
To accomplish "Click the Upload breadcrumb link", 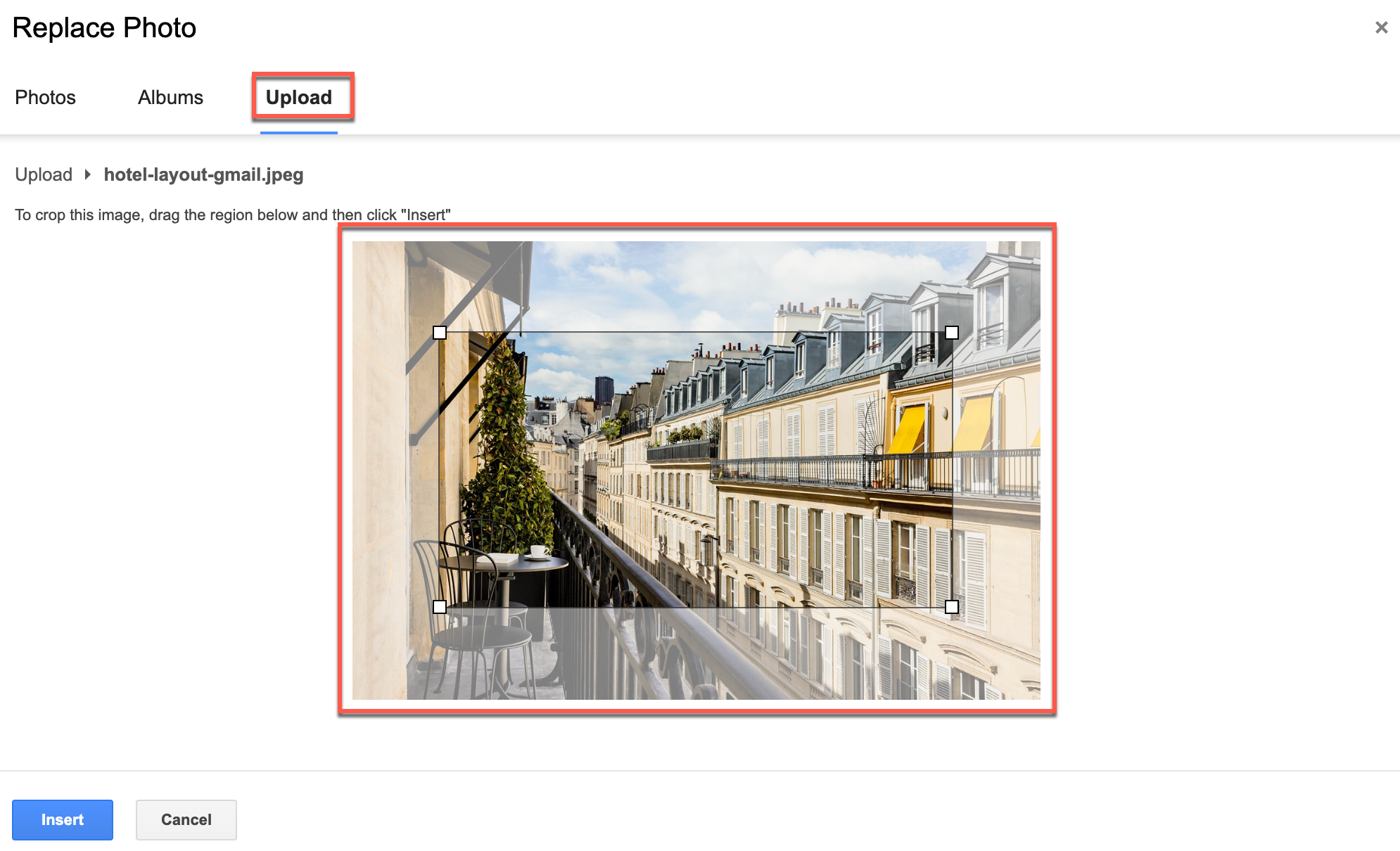I will coord(44,174).
